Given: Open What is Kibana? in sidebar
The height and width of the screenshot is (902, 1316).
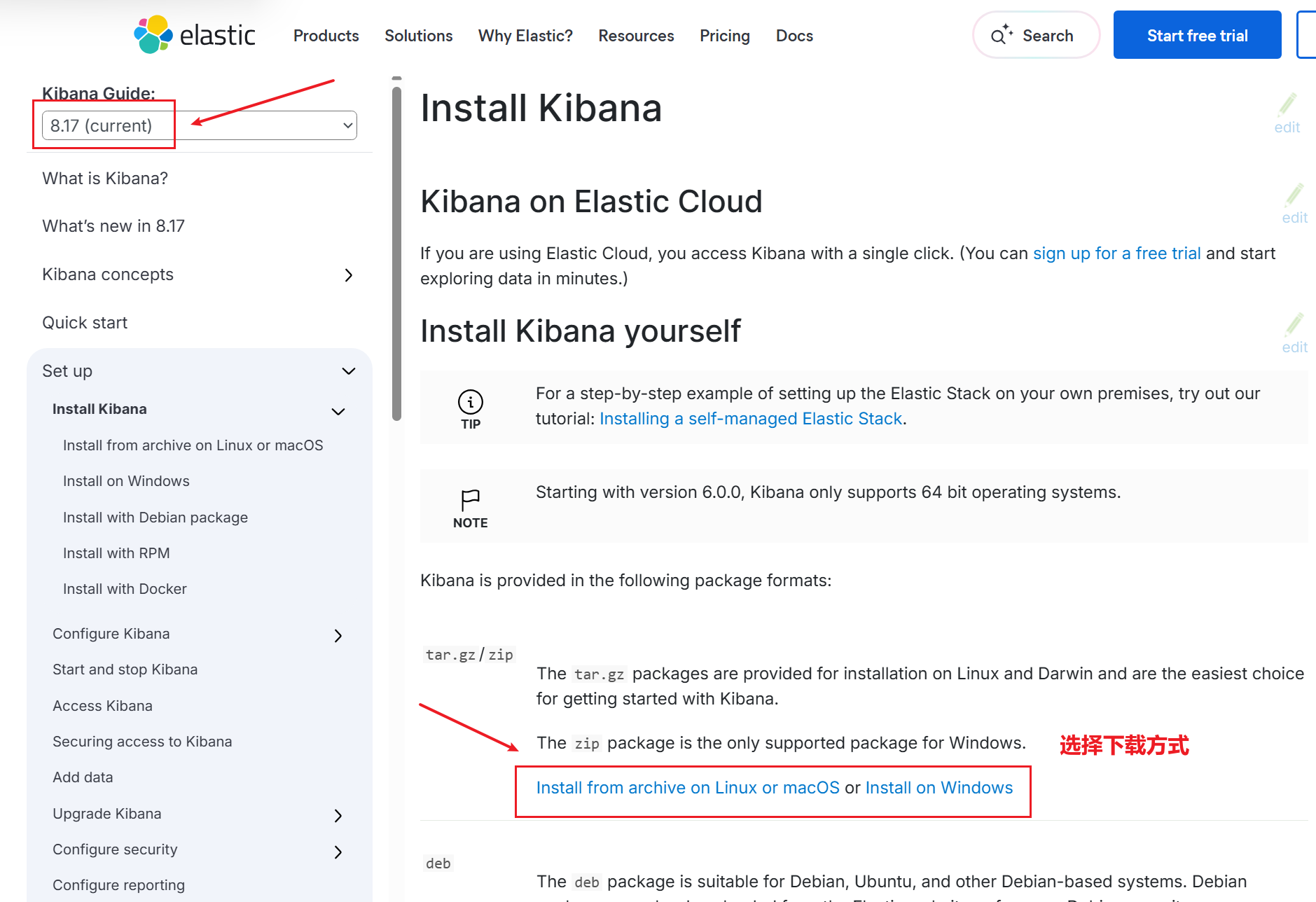Looking at the screenshot, I should pos(105,179).
